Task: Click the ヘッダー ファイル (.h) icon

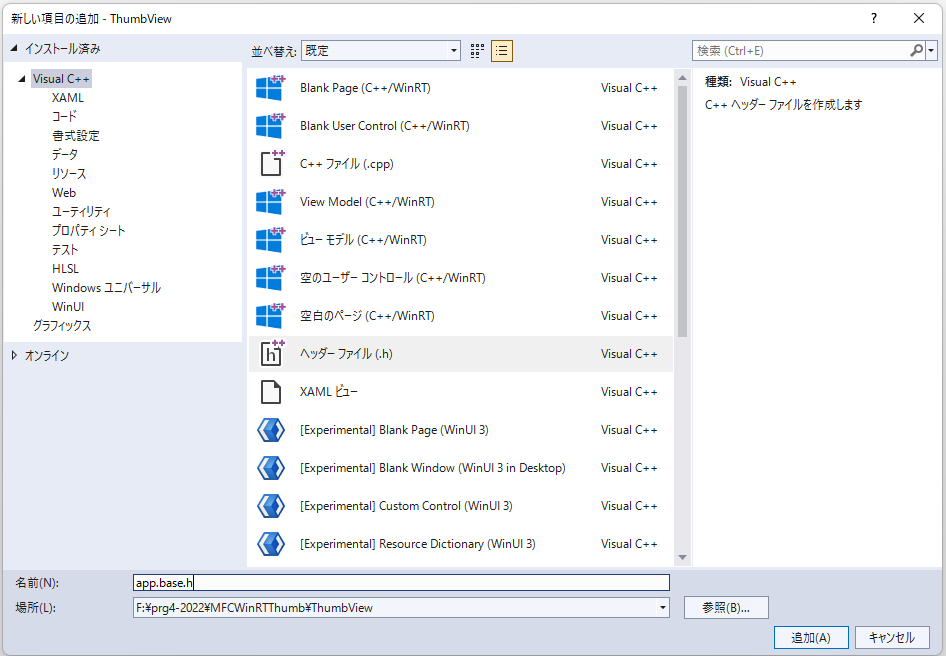Action: [271, 354]
